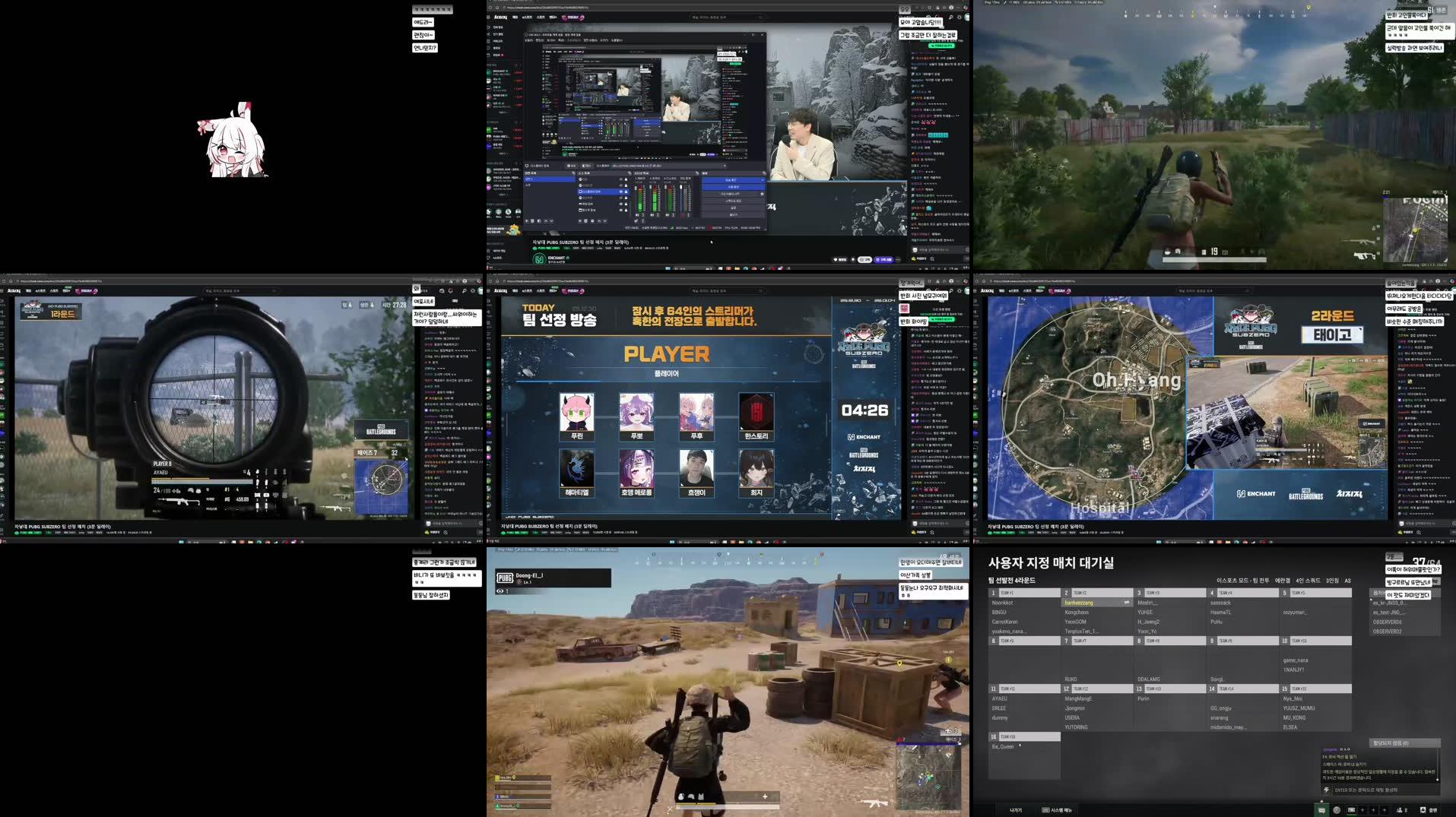Open the scene transition dropdown in OBS
1456x817 pixels.
[733, 179]
